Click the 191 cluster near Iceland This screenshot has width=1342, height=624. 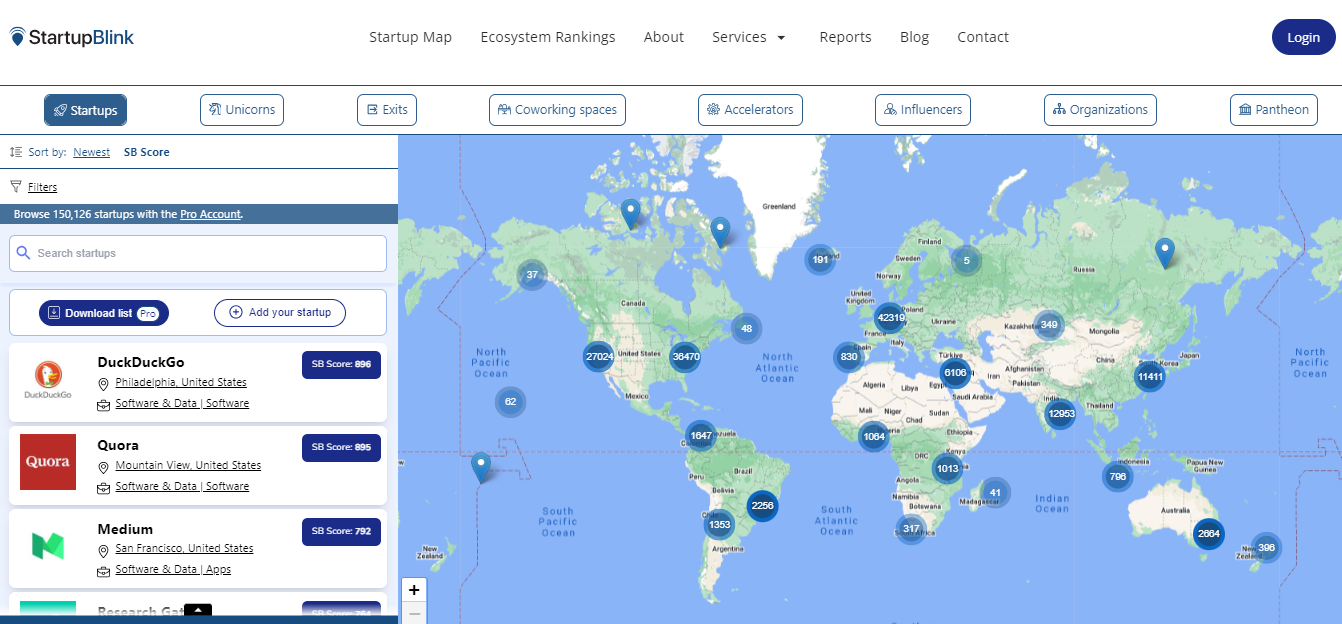(x=820, y=260)
